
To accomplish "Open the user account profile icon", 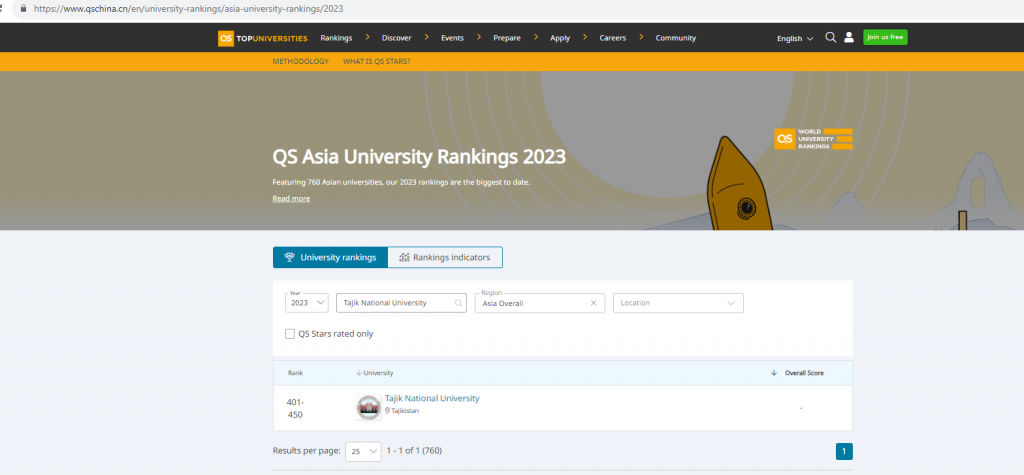I will [x=848, y=37].
